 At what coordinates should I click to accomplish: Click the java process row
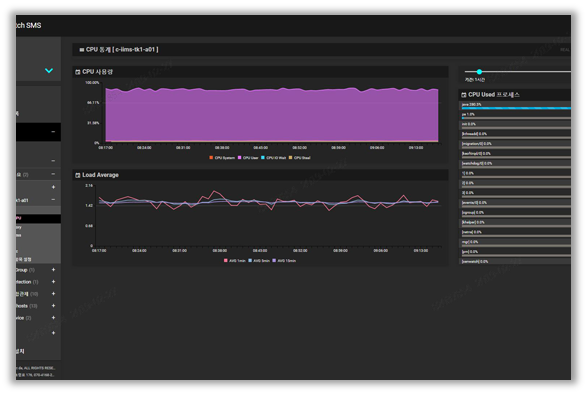coord(516,105)
